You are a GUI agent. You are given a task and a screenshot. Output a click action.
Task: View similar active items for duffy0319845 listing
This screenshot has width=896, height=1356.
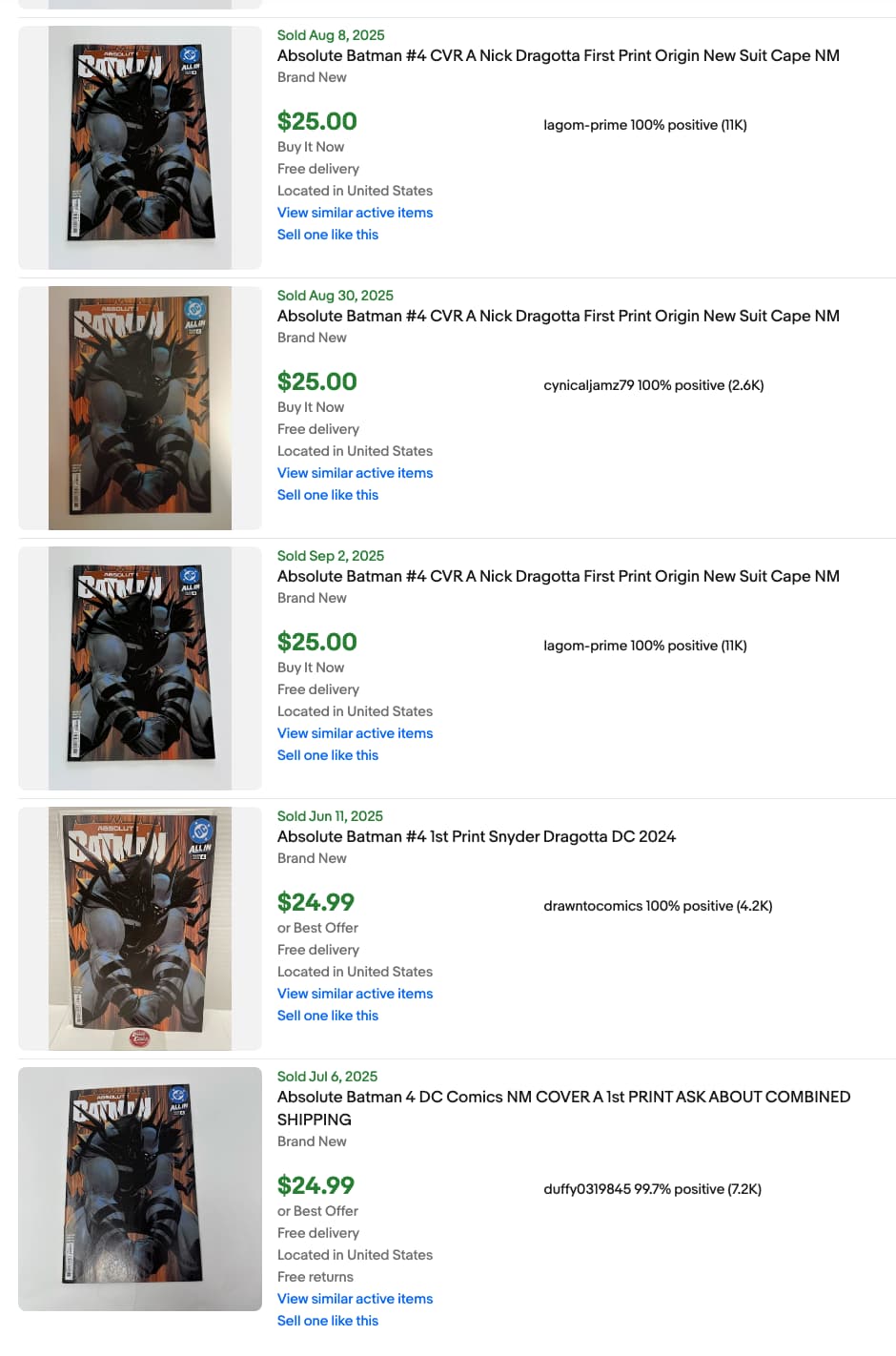355,1299
